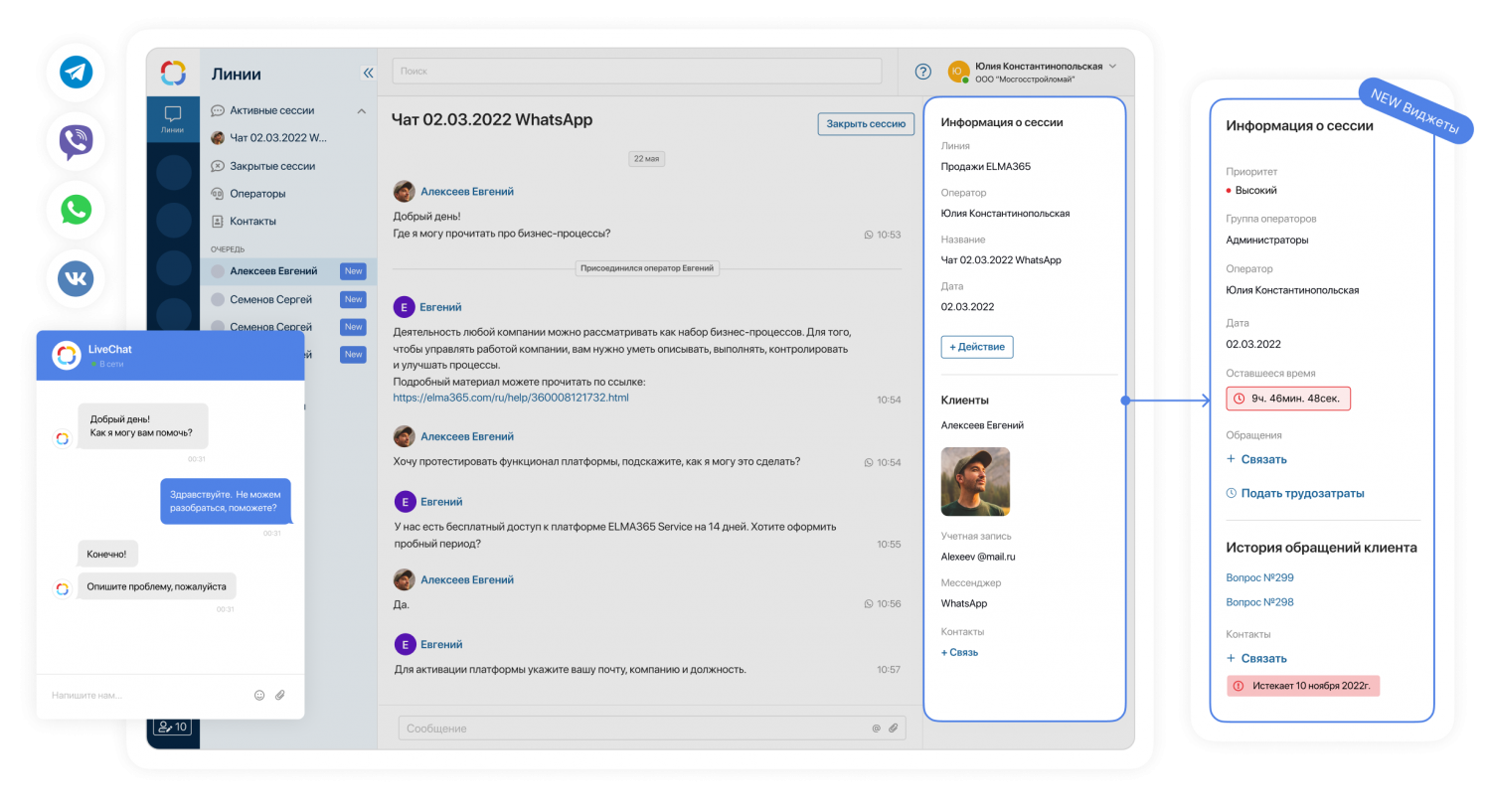
Task: Click the Поиск search field
Action: tap(636, 72)
